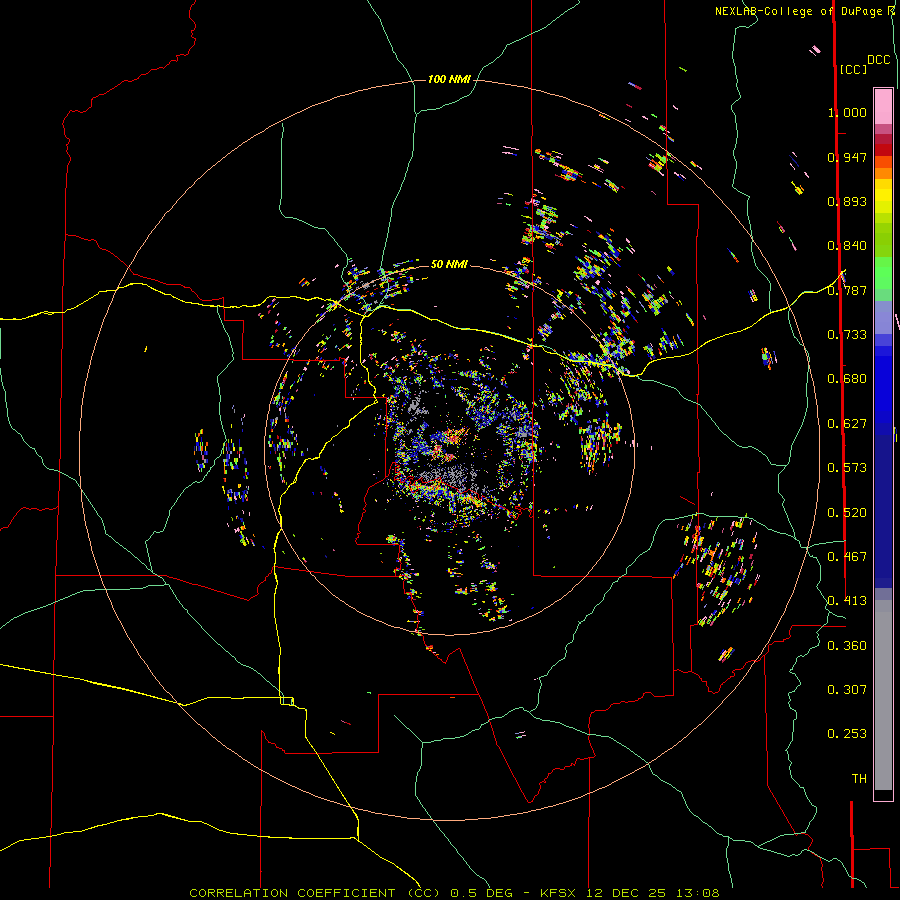Click the 1.000 scale value
This screenshot has width=900, height=900.
pos(847,112)
